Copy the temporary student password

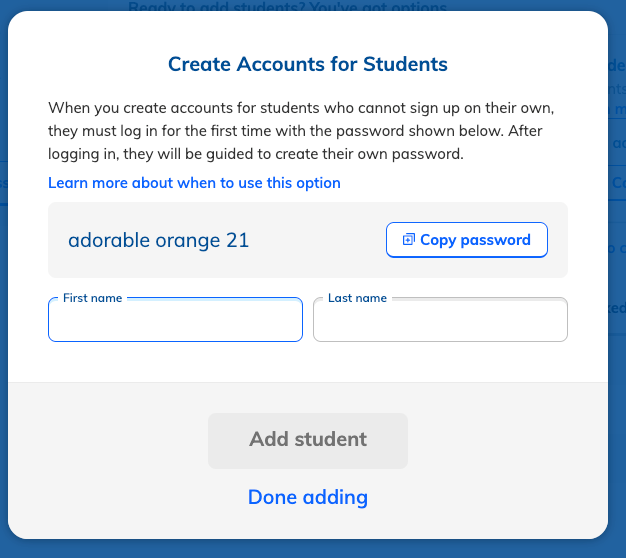click(467, 240)
